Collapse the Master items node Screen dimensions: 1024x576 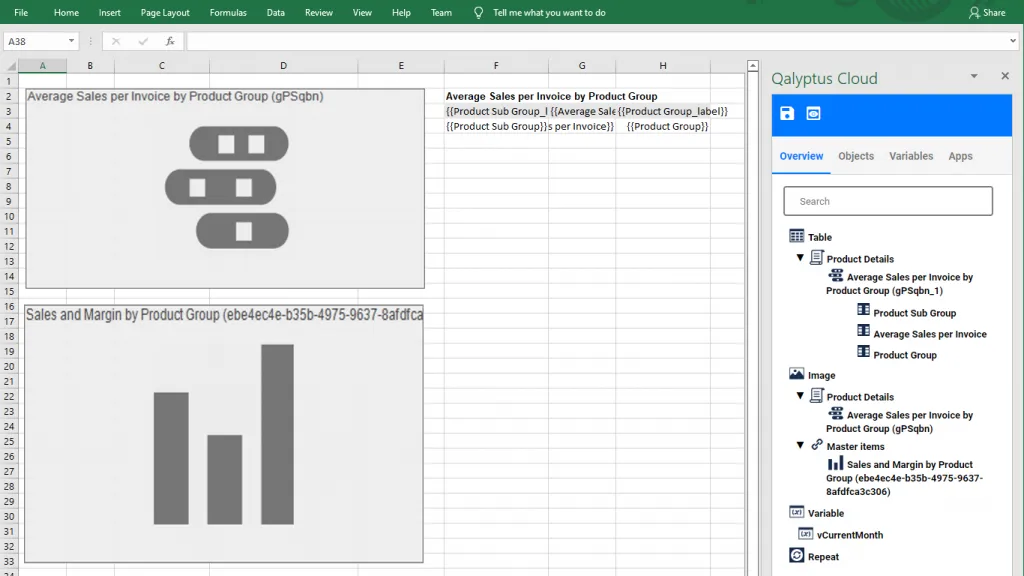tap(799, 446)
